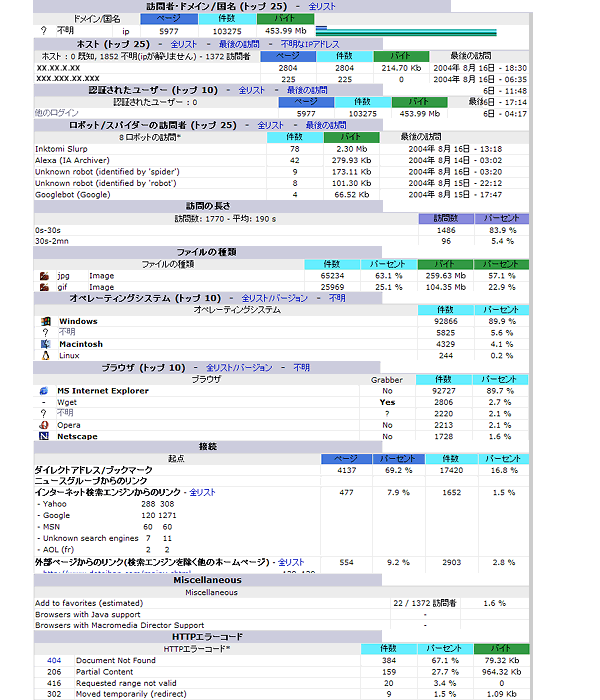This screenshot has width=600, height=700.
Task: Select the 他のログイン row label
Action: tap(57, 113)
